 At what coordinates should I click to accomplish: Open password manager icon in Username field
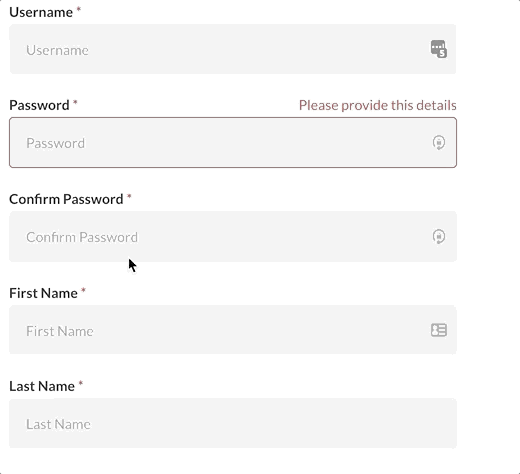[x=439, y=49]
